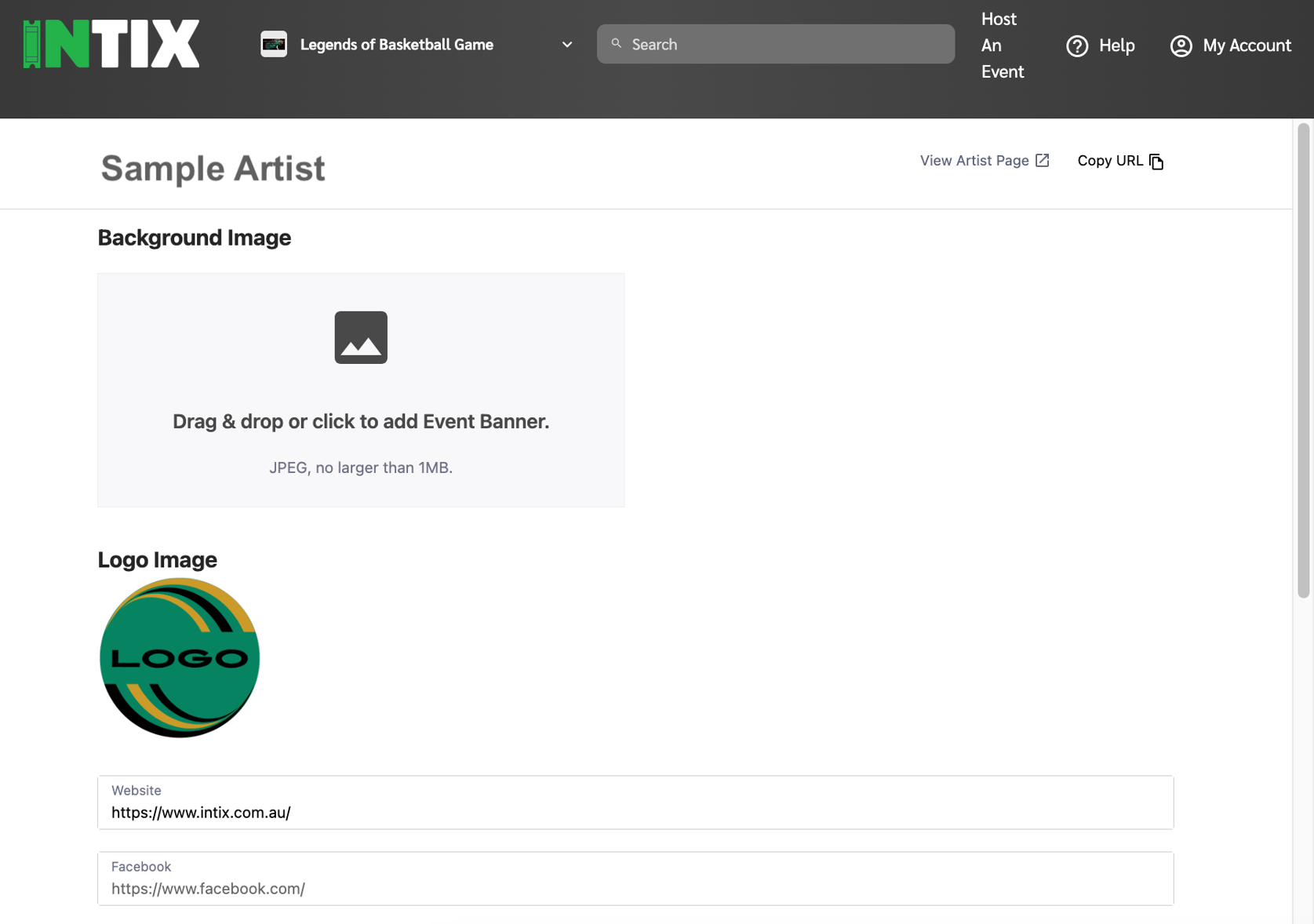Click the Event Banner drag and drop area
This screenshot has width=1314, height=924.
tap(360, 390)
